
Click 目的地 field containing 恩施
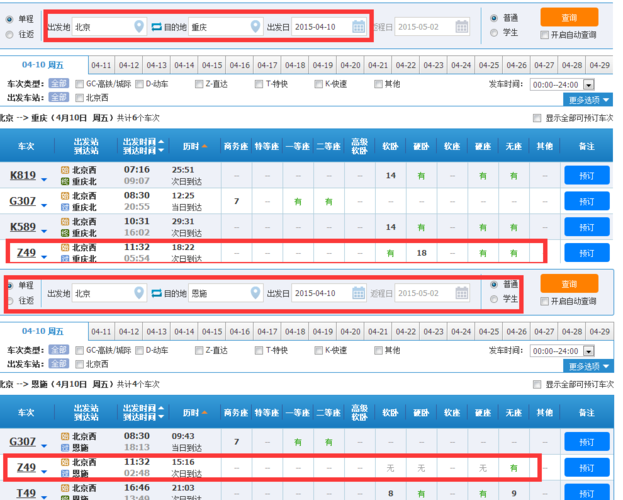[226, 293]
